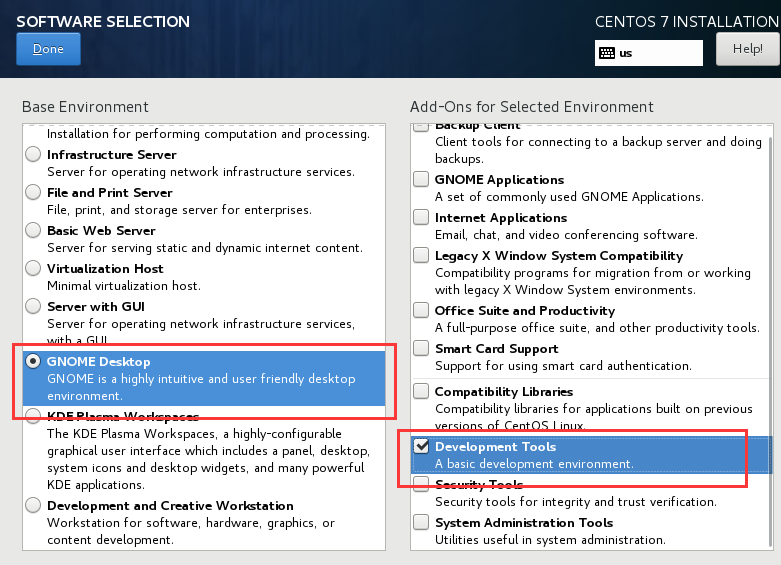The height and width of the screenshot is (565, 781).
Task: Click 'Utilities useful in system administration.' text
Action: click(550, 540)
